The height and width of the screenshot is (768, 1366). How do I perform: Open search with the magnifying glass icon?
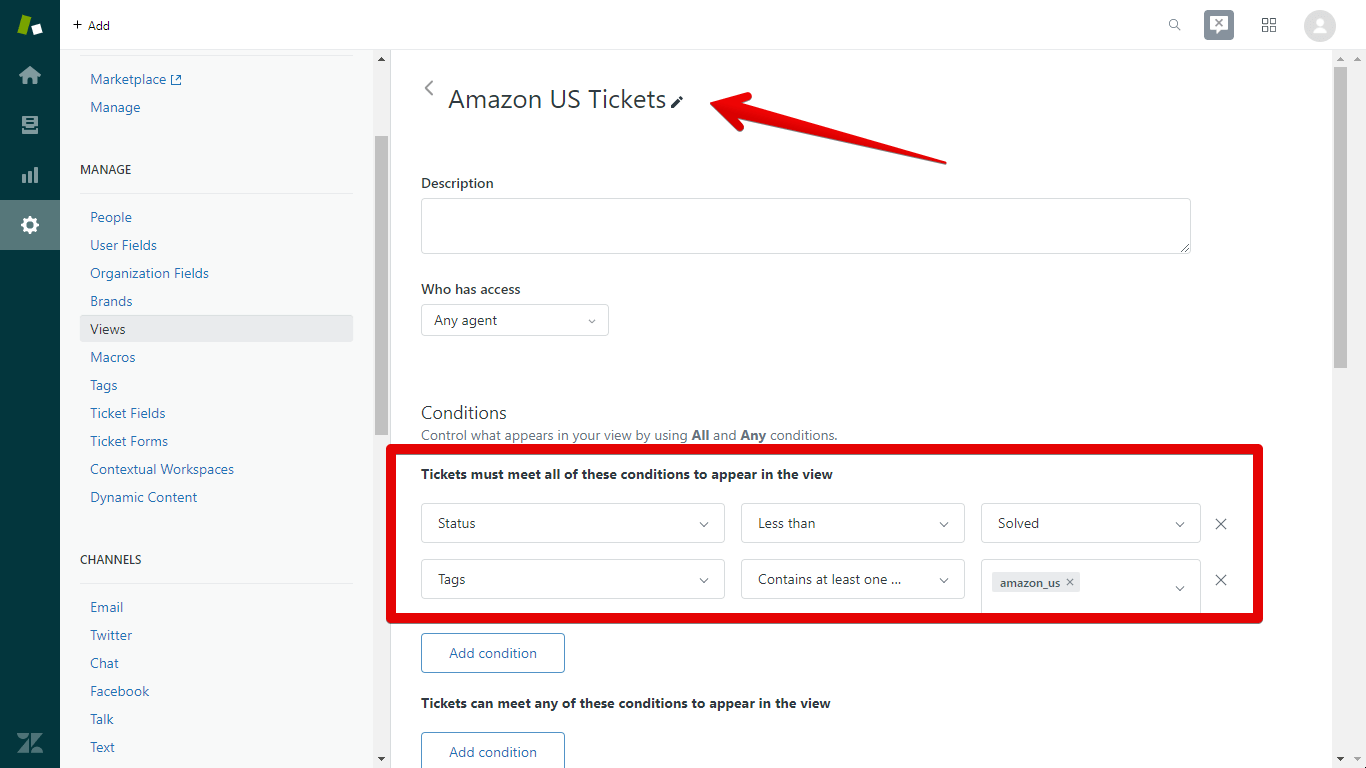(1174, 24)
